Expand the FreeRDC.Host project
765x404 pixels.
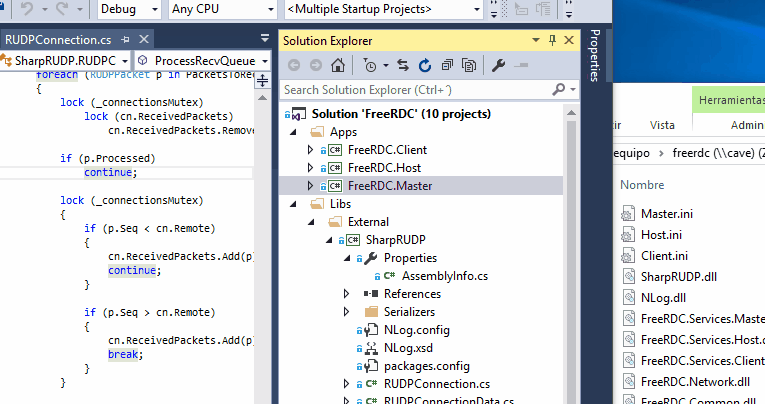tap(310, 168)
